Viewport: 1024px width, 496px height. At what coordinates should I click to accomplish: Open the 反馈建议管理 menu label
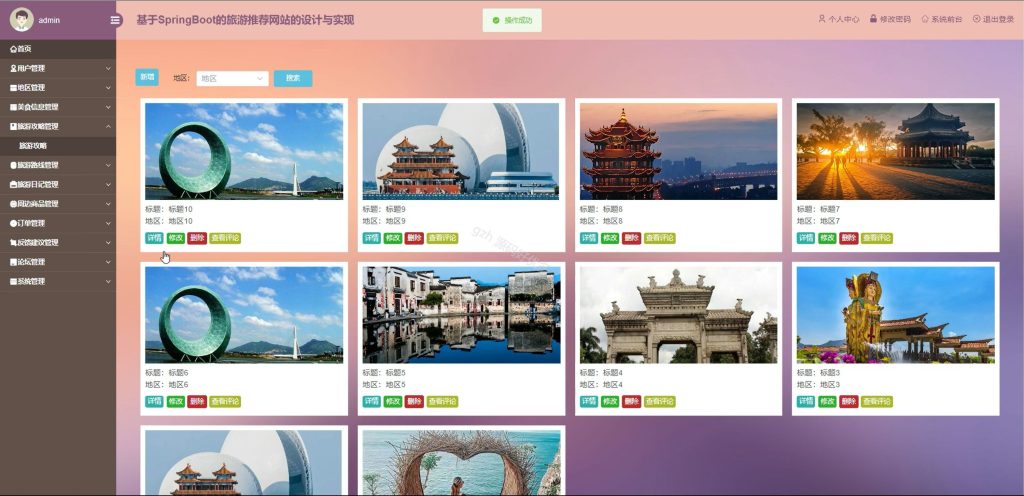[x=38, y=243]
